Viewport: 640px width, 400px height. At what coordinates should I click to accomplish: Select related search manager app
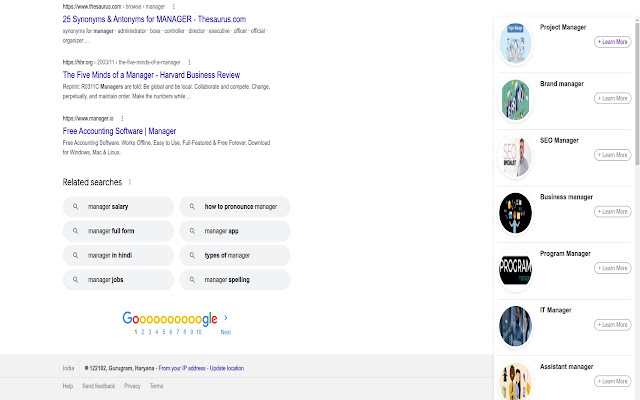click(235, 231)
